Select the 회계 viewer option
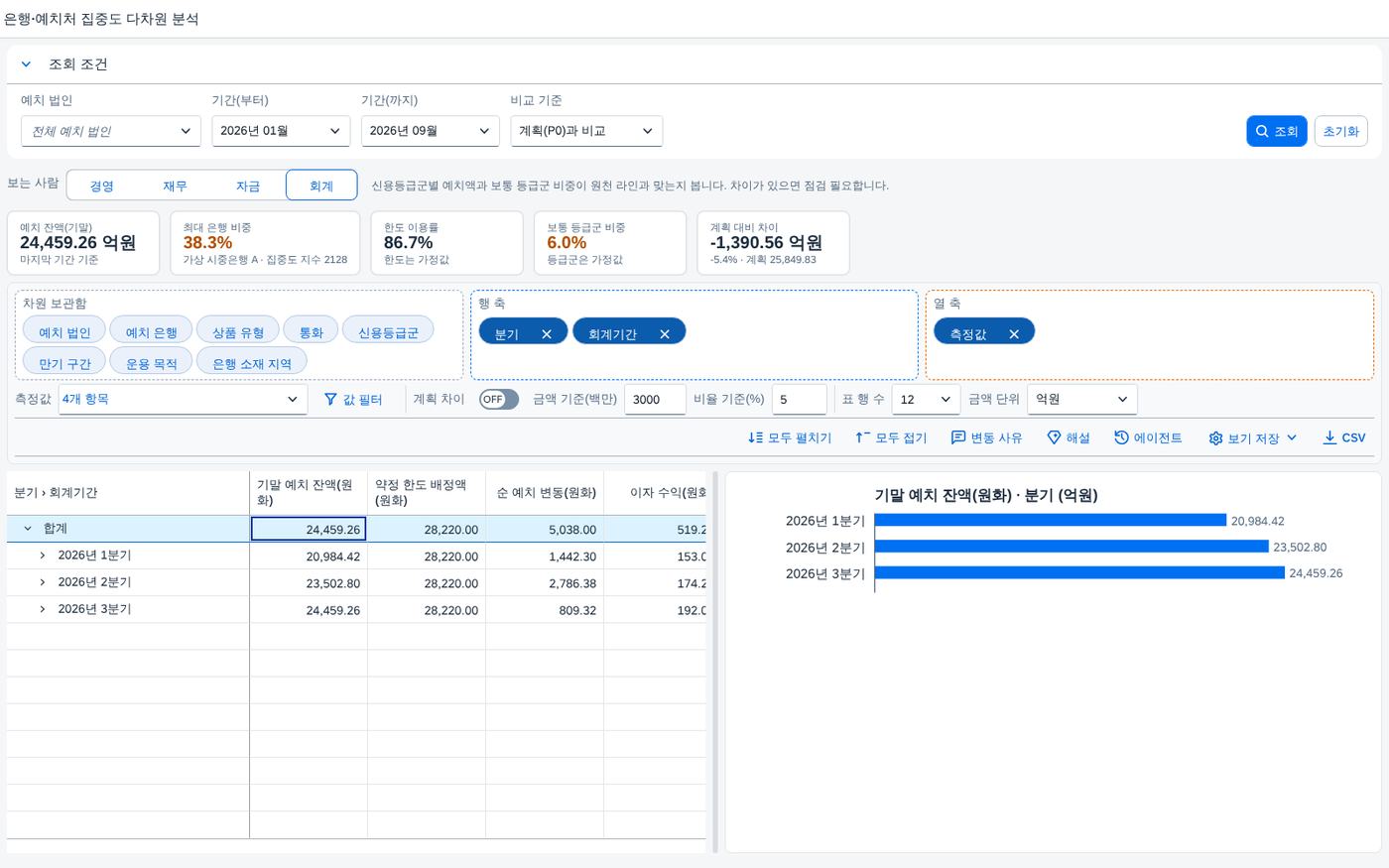Image resolution: width=1389 pixels, height=868 pixels. click(x=321, y=186)
